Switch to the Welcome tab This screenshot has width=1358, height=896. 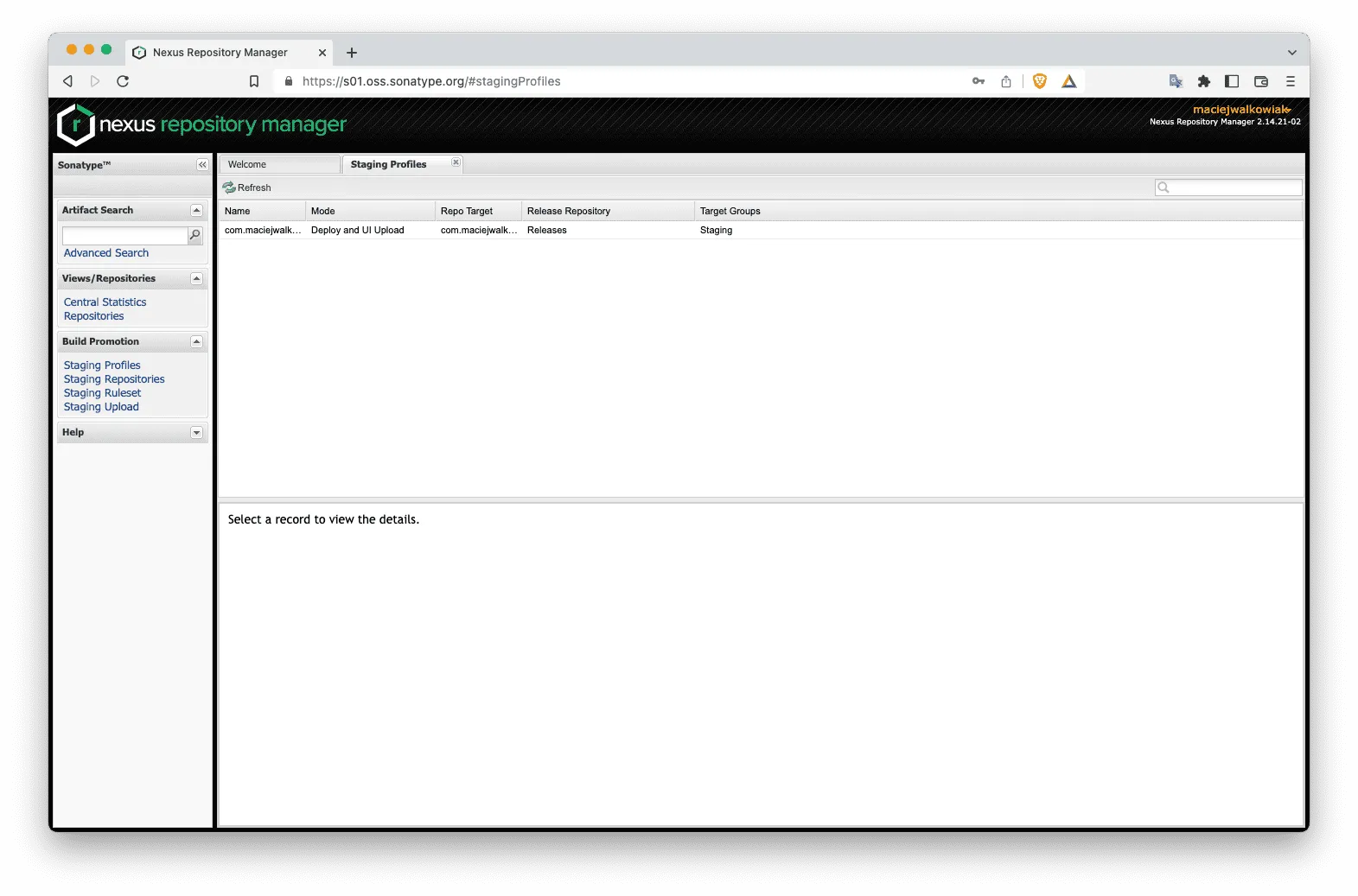pos(279,164)
